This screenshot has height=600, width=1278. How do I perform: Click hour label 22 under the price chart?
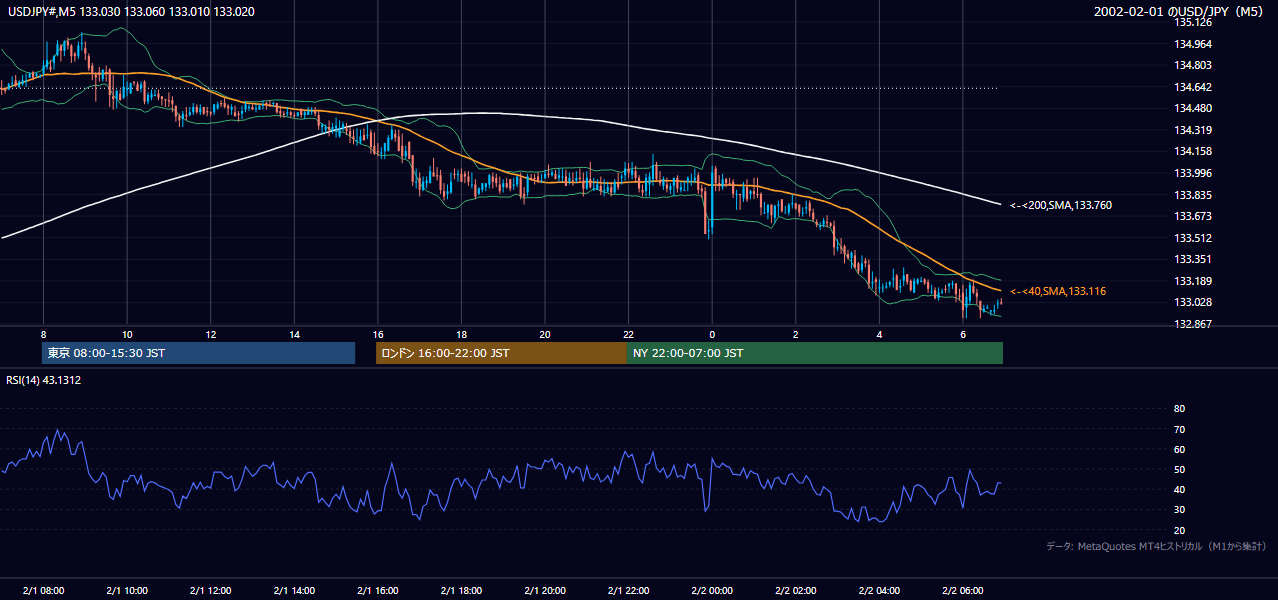(x=628, y=334)
